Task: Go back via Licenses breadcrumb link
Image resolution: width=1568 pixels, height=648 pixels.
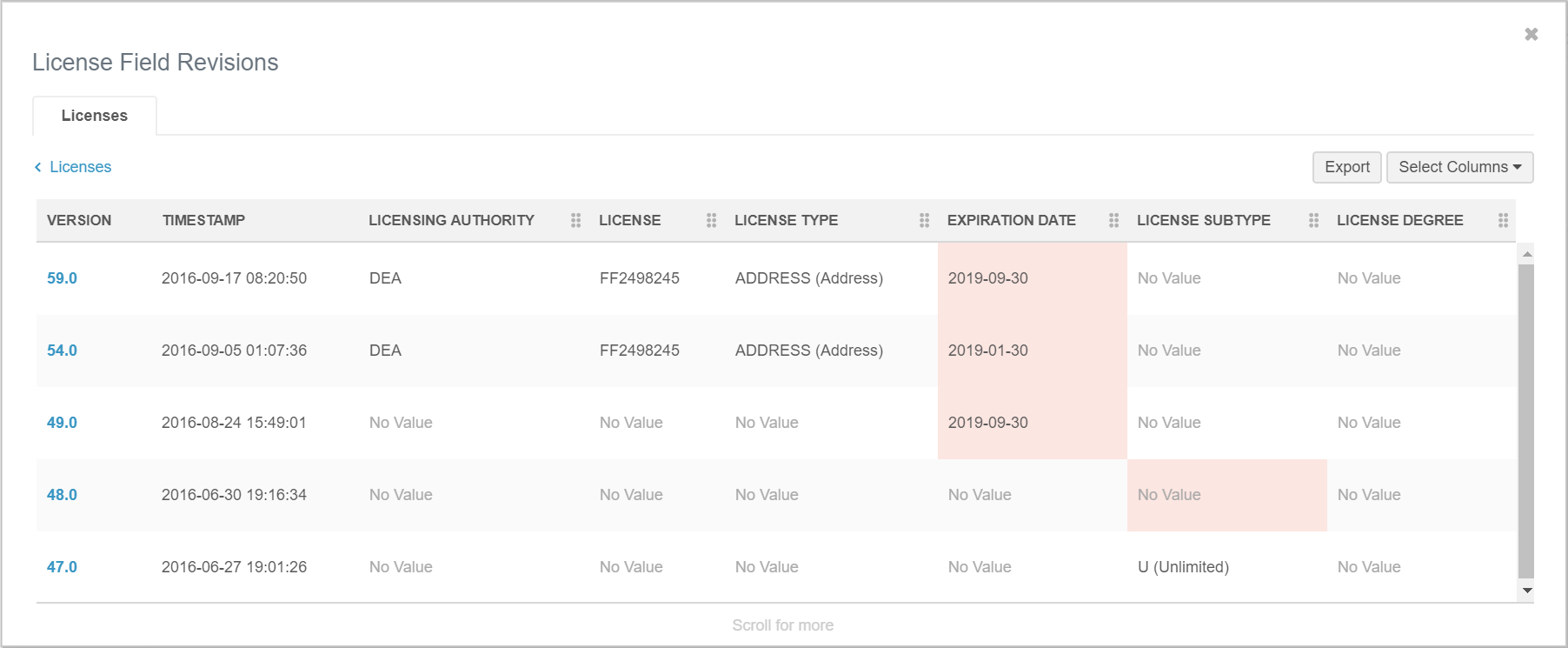Action: point(80,167)
